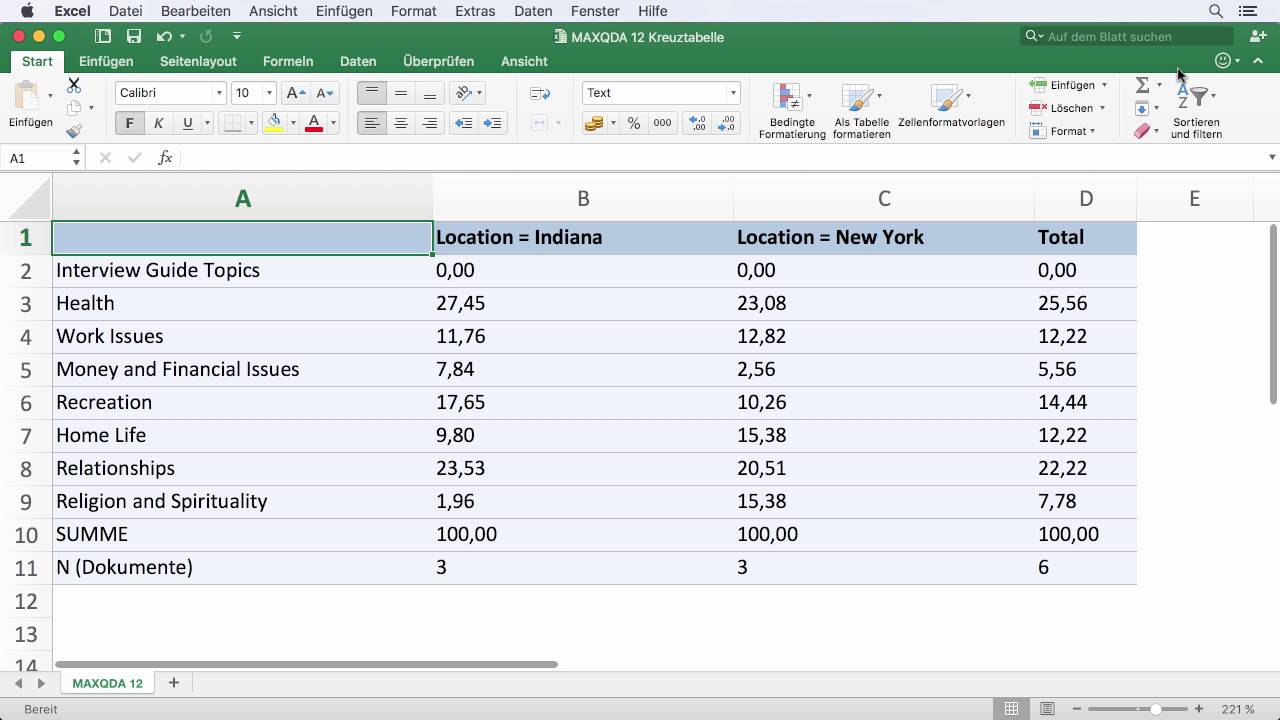
Task: Switch to page layout view in status bar
Action: tap(1047, 709)
